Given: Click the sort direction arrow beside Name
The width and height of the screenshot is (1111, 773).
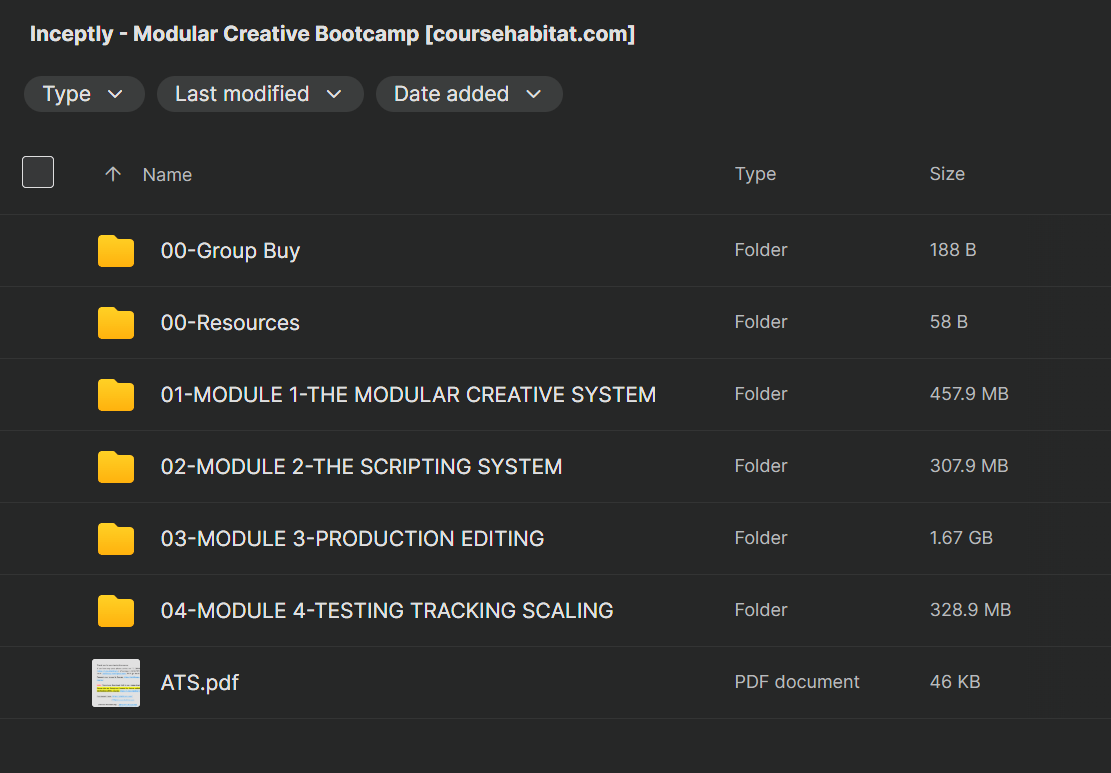Looking at the screenshot, I should 113,174.
